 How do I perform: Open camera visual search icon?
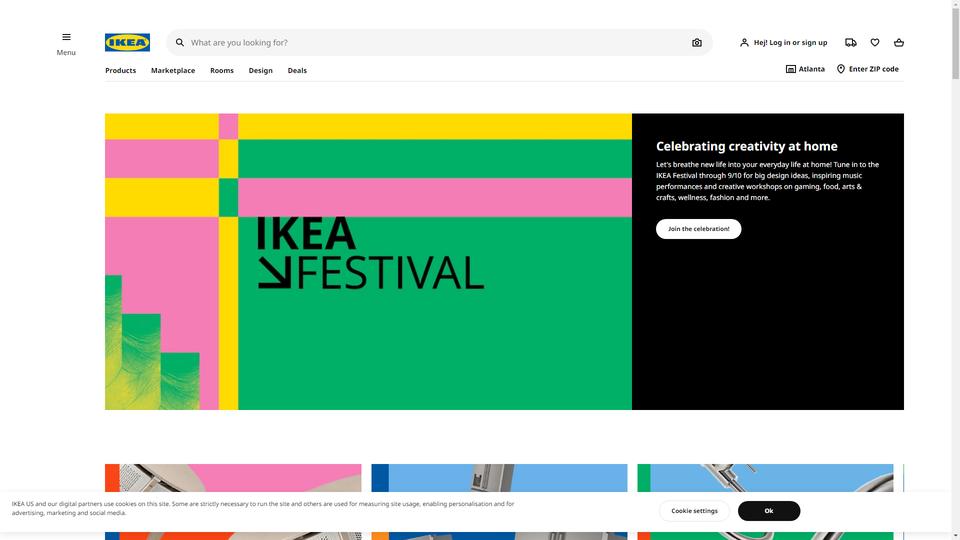coord(697,43)
